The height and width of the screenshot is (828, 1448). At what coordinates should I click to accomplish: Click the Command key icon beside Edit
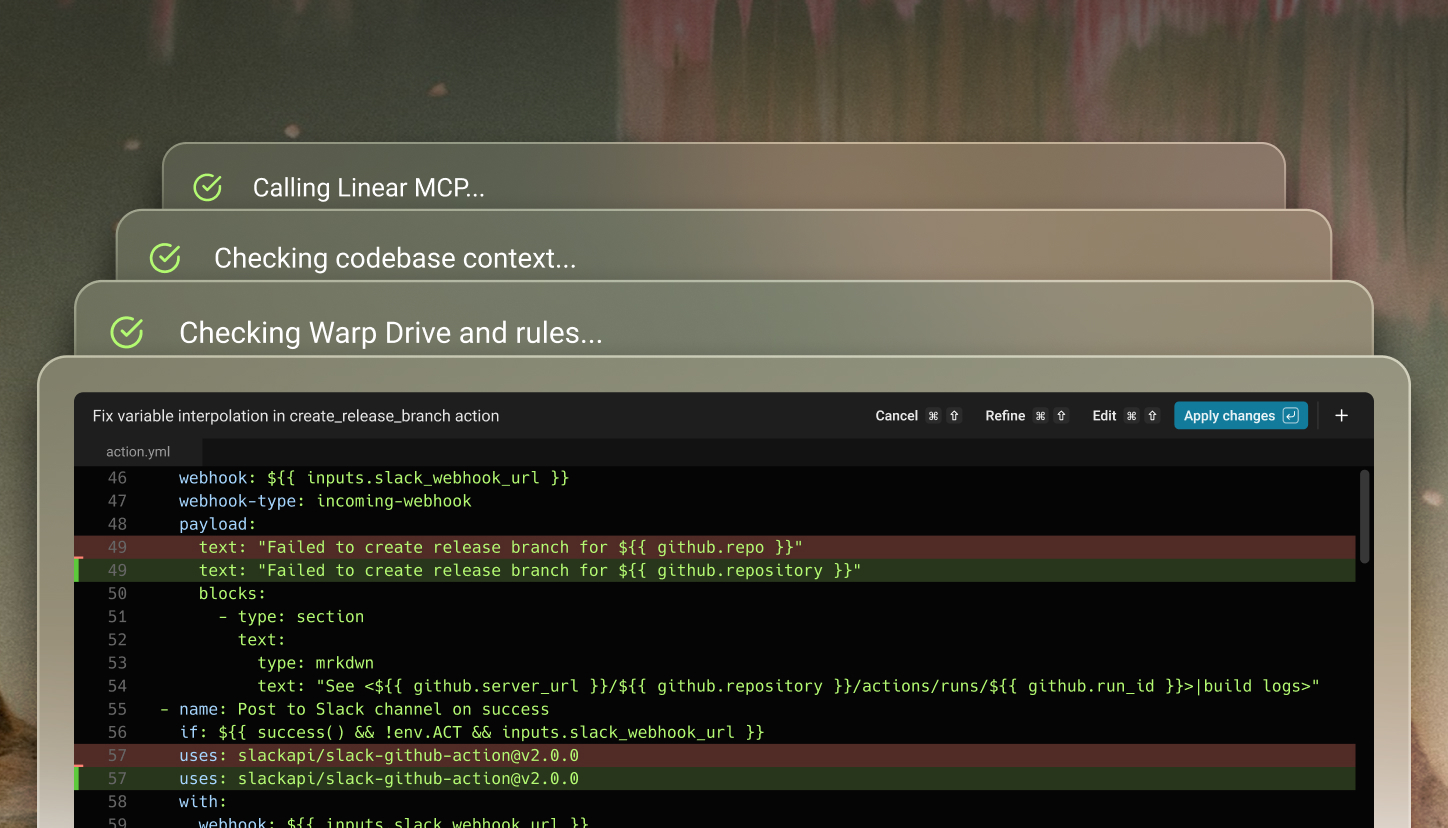click(x=1132, y=416)
